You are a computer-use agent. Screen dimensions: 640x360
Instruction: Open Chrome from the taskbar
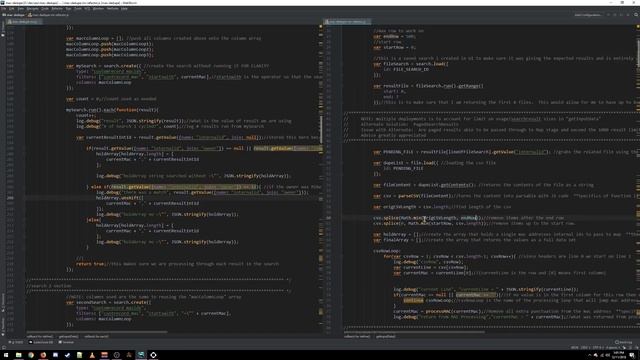pos(31,355)
